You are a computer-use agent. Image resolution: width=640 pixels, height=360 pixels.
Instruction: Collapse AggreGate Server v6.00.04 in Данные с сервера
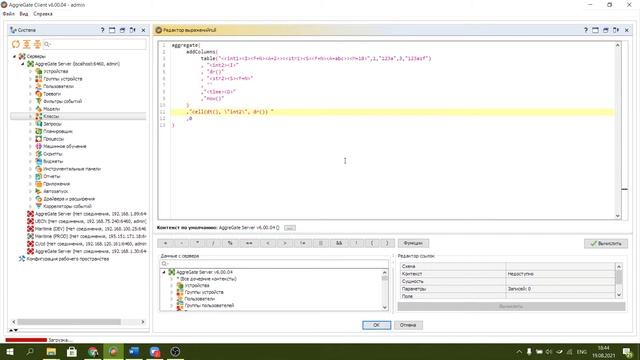point(164,272)
